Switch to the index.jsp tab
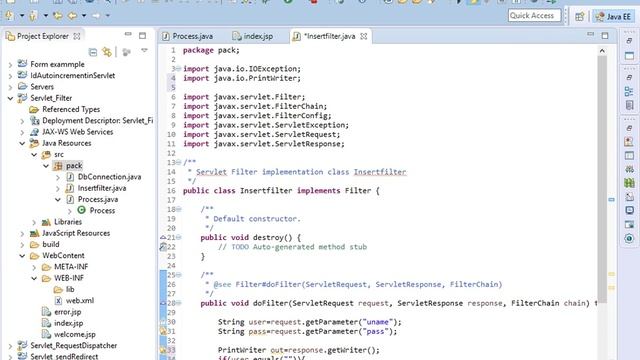Viewport: 640px width, 360px height. 253,36
